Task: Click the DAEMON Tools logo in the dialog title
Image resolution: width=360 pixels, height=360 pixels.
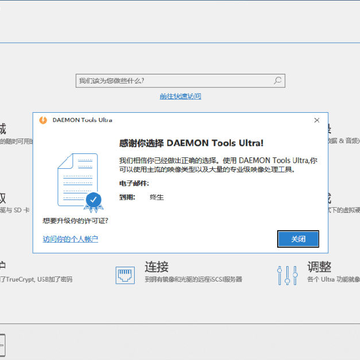Action: tap(43, 120)
